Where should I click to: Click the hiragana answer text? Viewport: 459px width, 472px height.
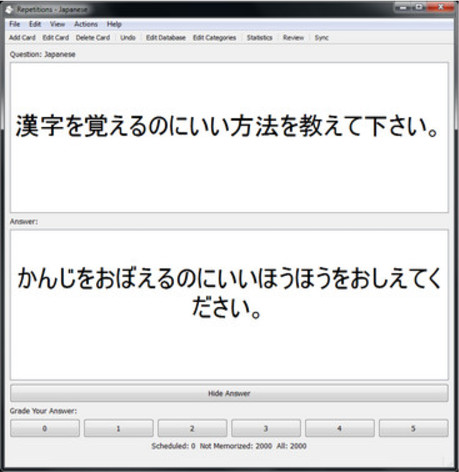(229, 293)
